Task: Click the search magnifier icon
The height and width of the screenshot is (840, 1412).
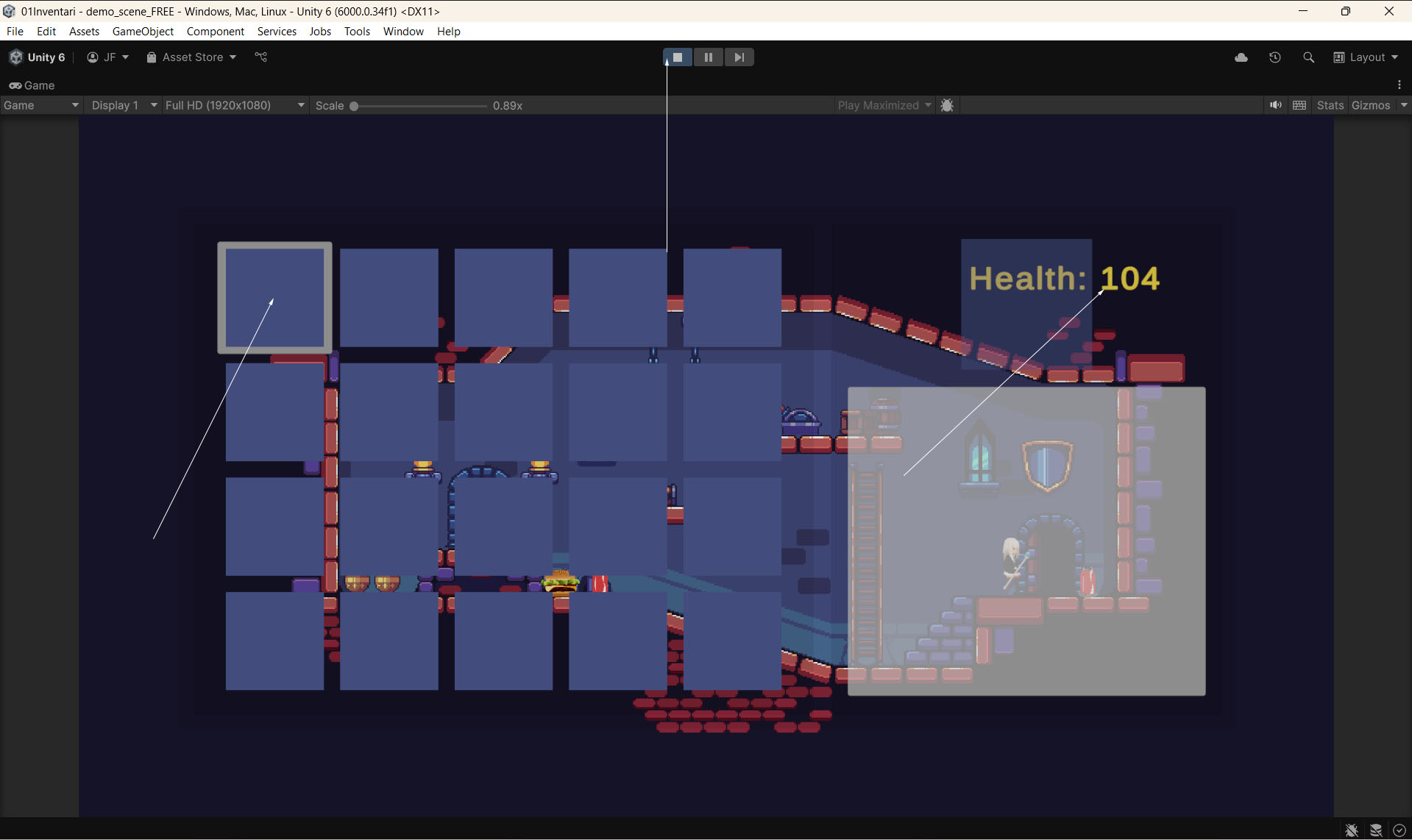Action: point(1308,57)
